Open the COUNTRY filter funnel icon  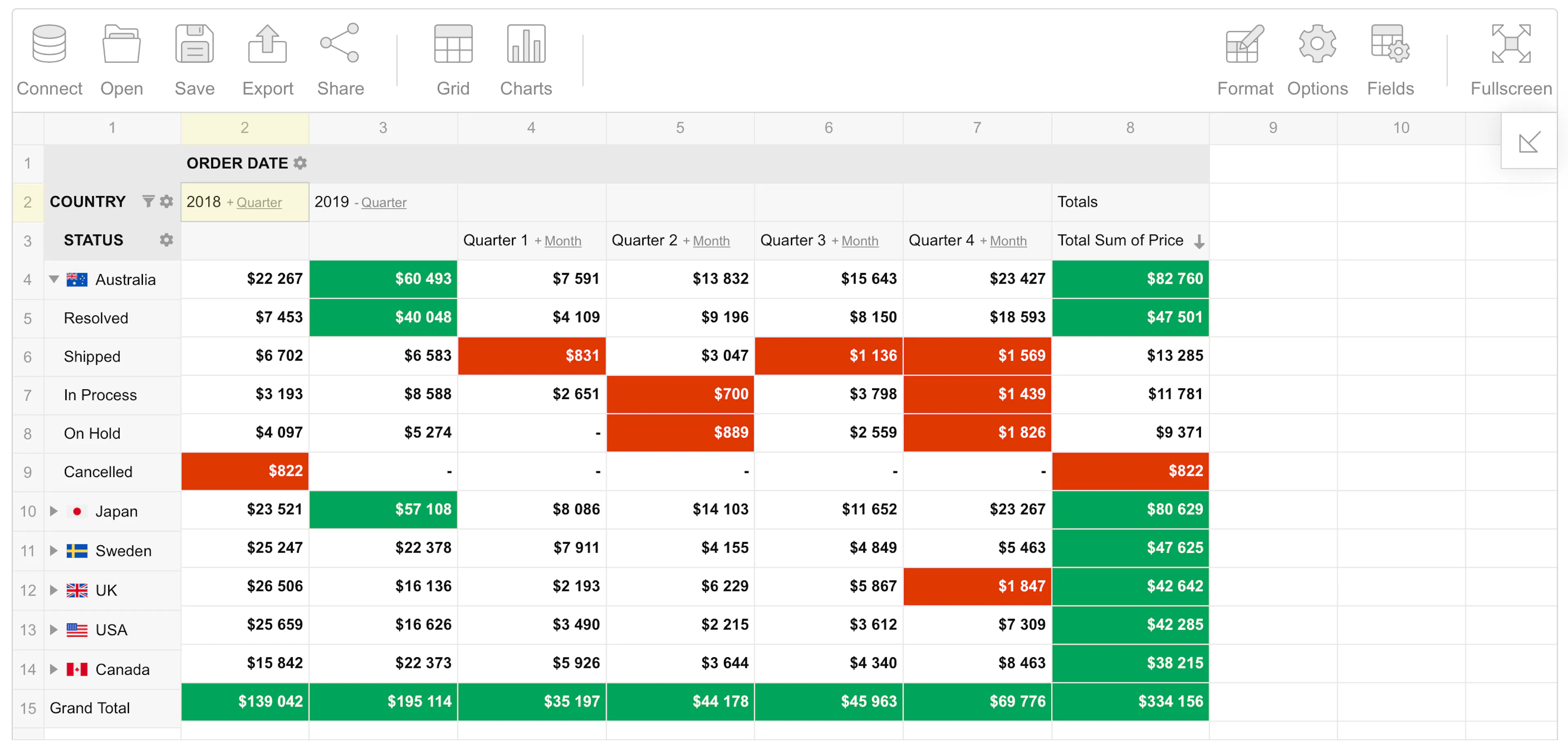pyautogui.click(x=148, y=202)
